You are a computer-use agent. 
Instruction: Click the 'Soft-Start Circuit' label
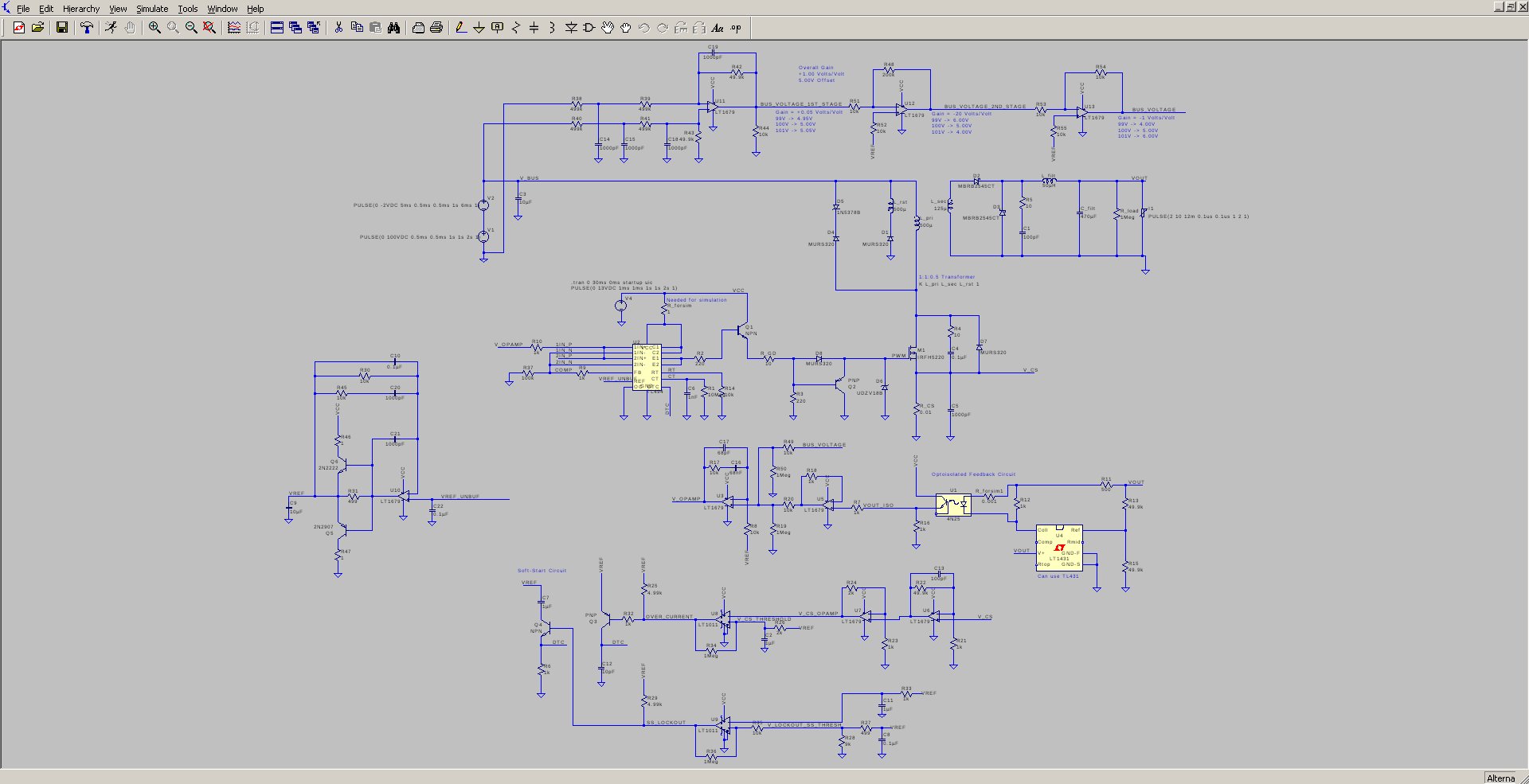coord(542,571)
